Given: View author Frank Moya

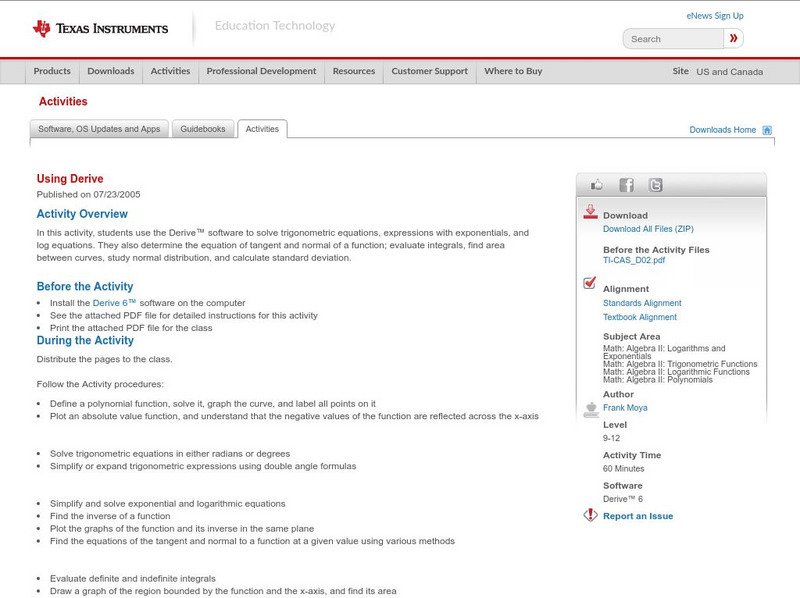Looking at the screenshot, I should click(625, 408).
